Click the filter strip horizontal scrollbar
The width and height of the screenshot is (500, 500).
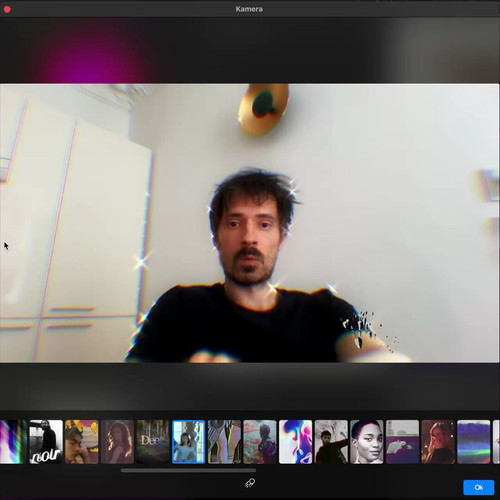188,470
